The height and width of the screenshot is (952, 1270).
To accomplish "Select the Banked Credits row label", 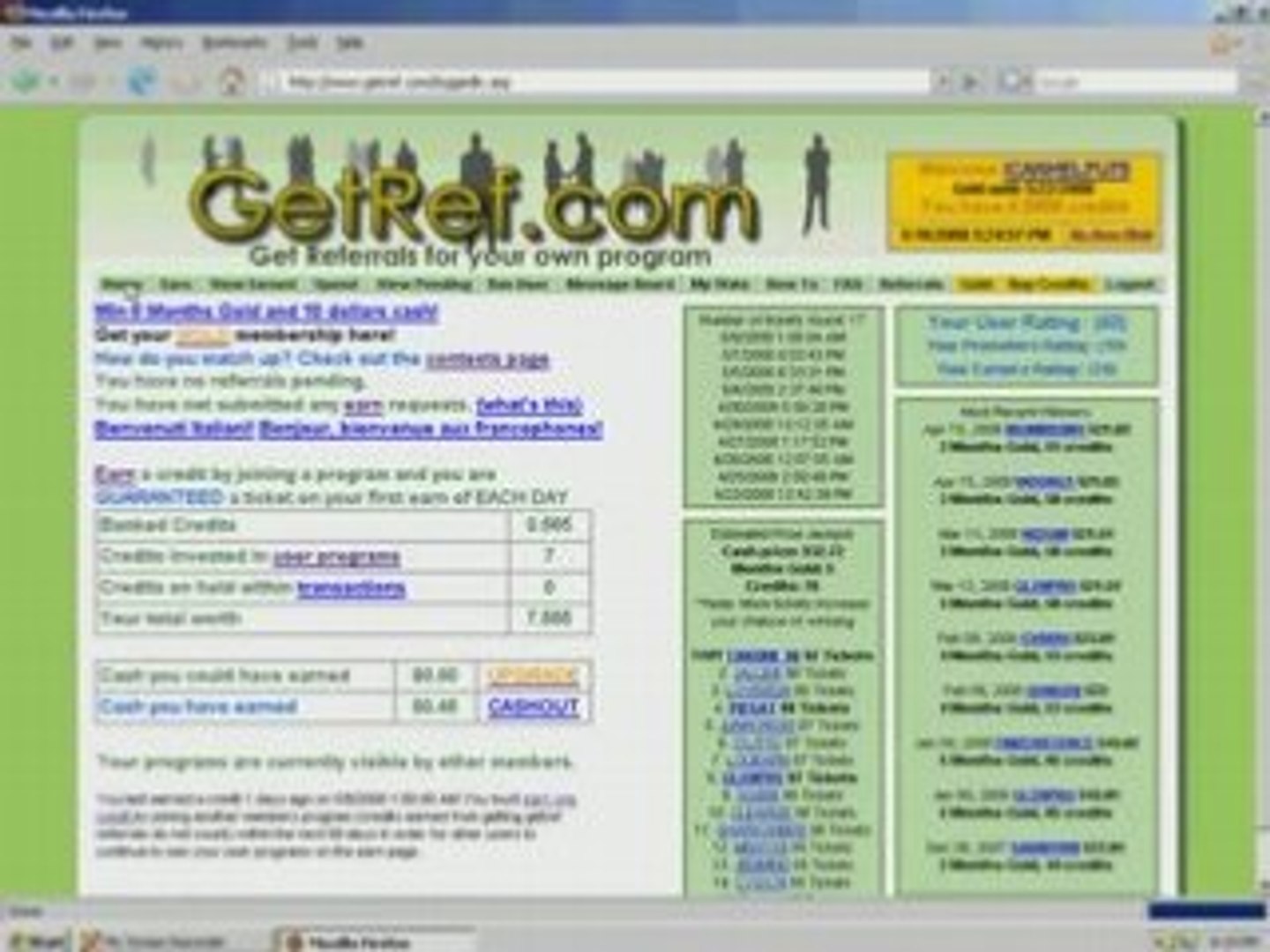I will click(168, 525).
